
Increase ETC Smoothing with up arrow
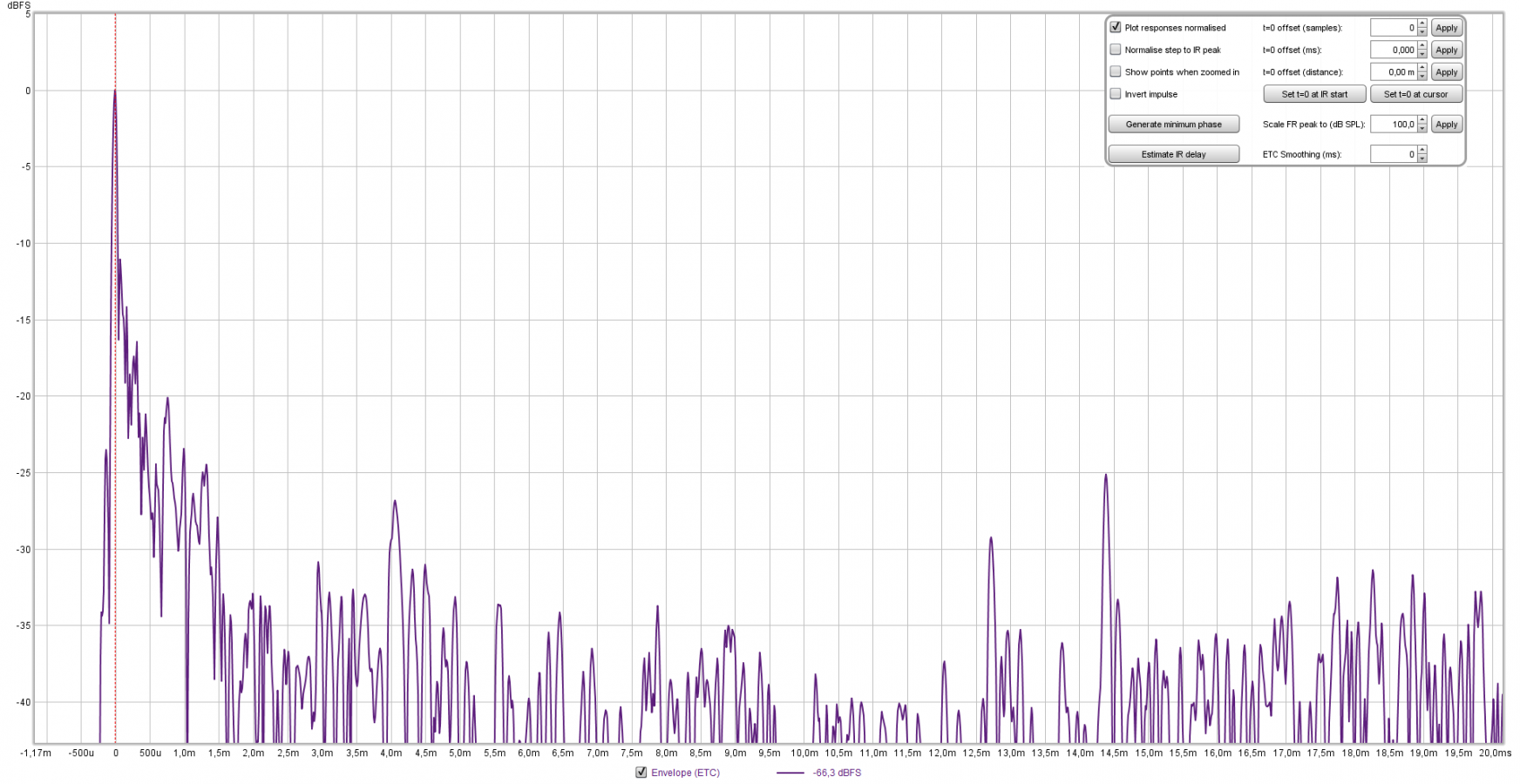(1422, 151)
